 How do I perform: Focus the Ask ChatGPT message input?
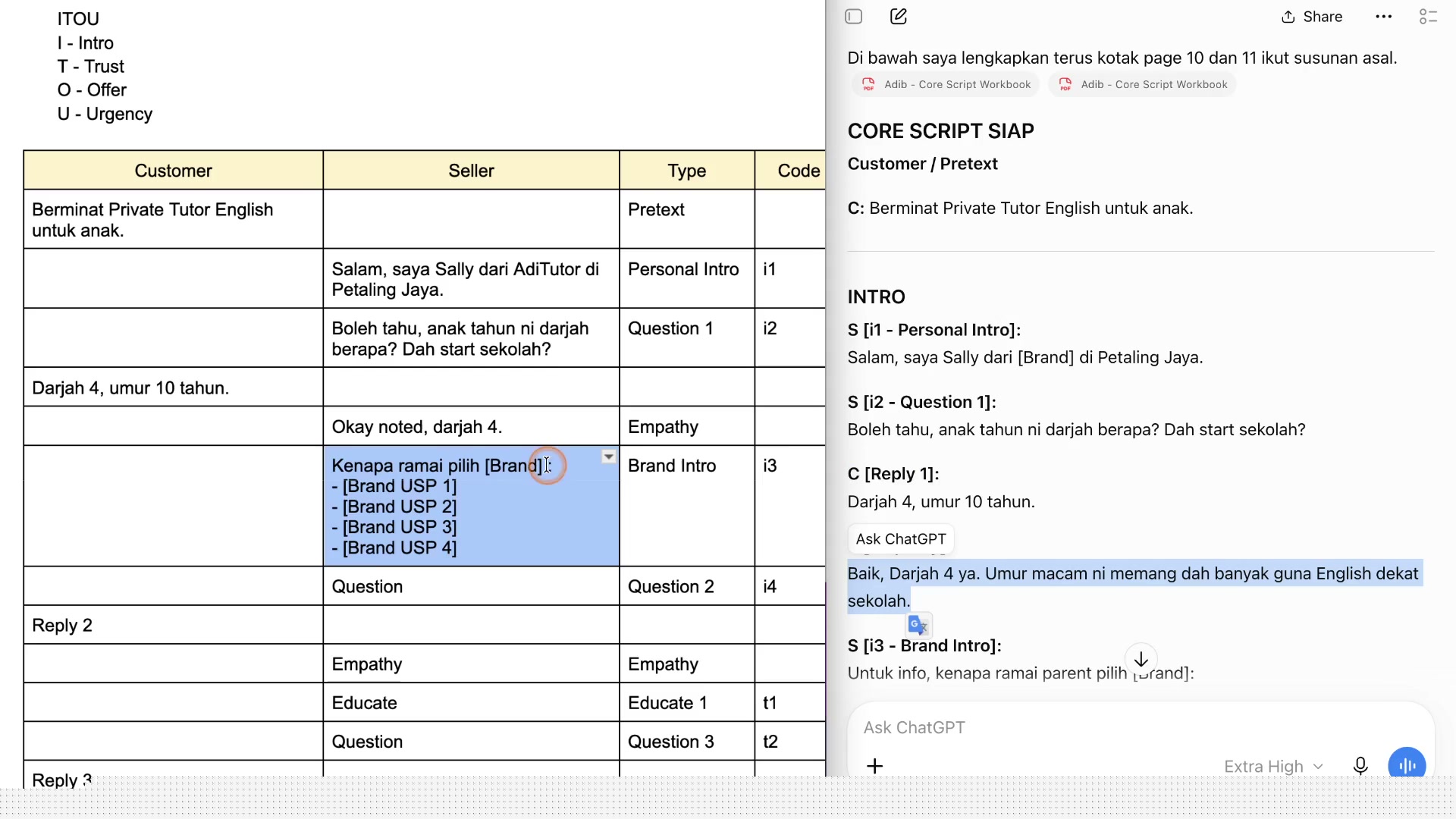(x=1141, y=727)
